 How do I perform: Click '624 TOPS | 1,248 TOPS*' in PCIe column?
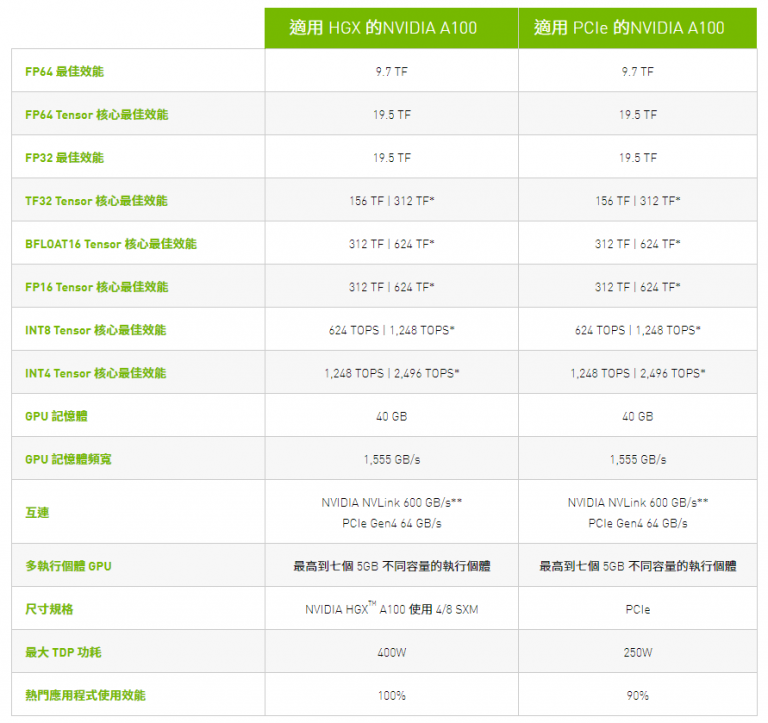point(638,330)
